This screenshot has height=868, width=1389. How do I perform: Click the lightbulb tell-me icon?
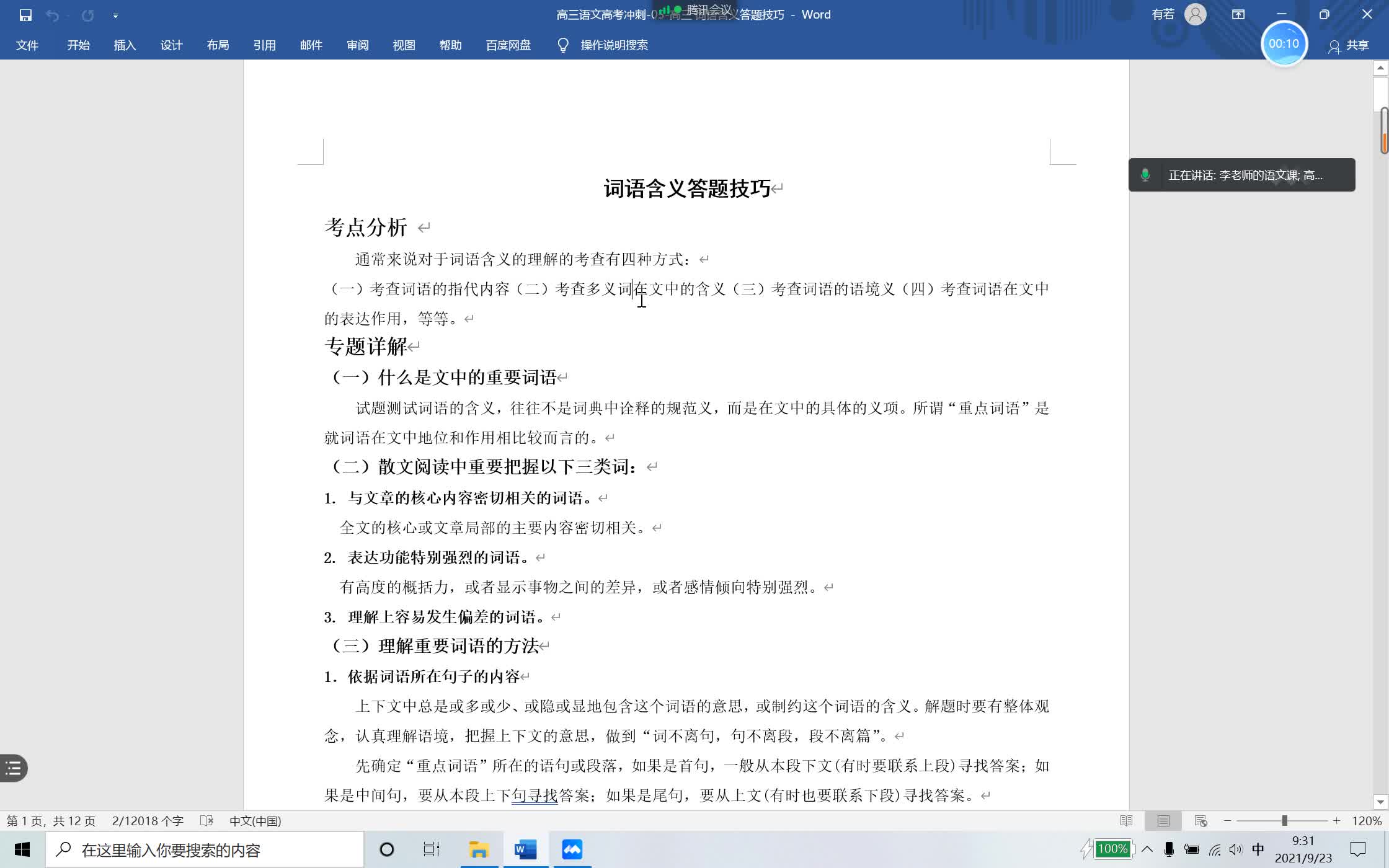(563, 45)
